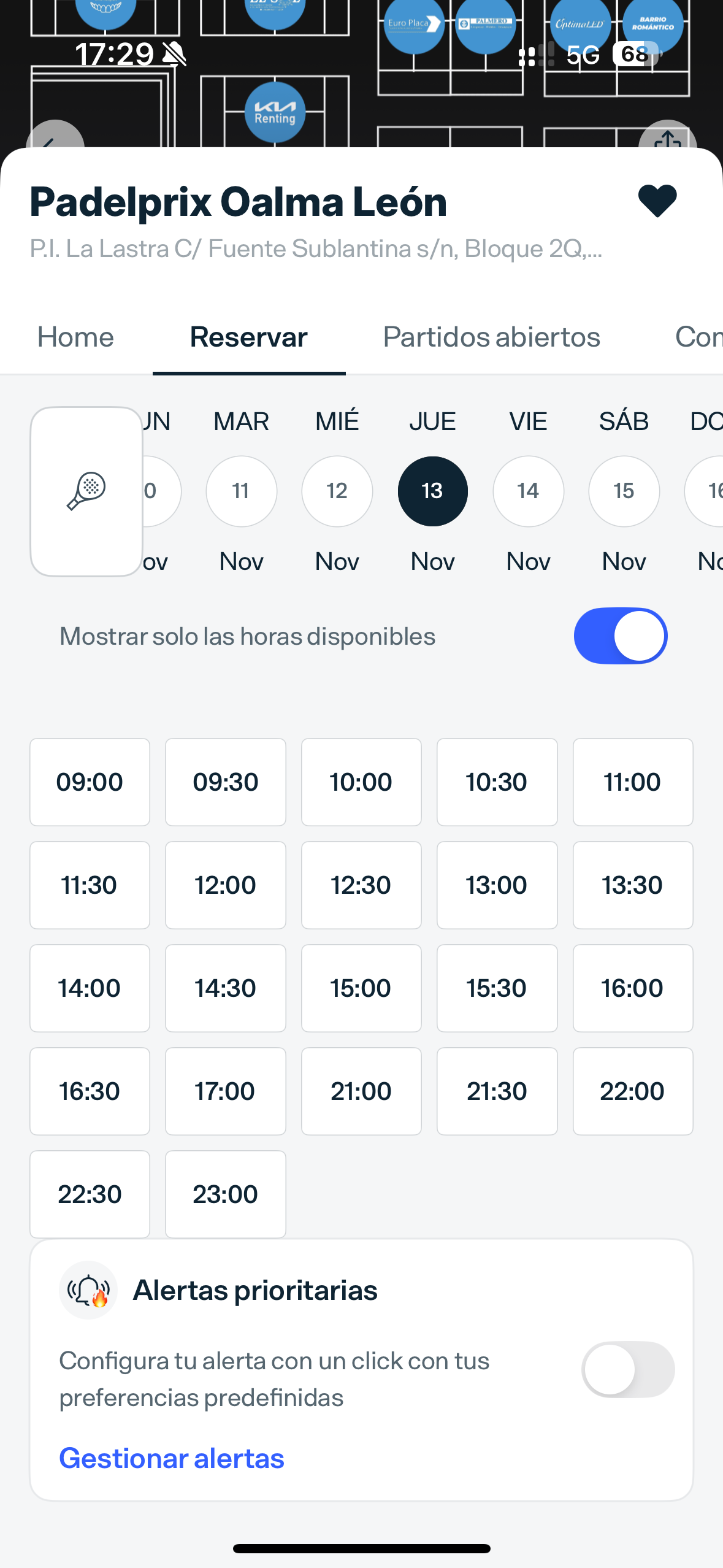
Task: Open Gestionar alertas link
Action: pos(172,1458)
